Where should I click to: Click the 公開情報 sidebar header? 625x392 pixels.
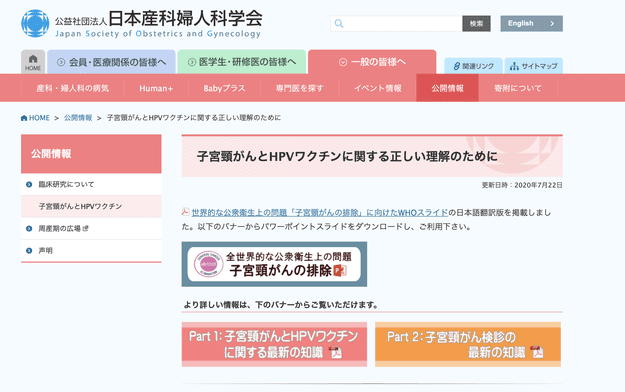click(x=91, y=154)
